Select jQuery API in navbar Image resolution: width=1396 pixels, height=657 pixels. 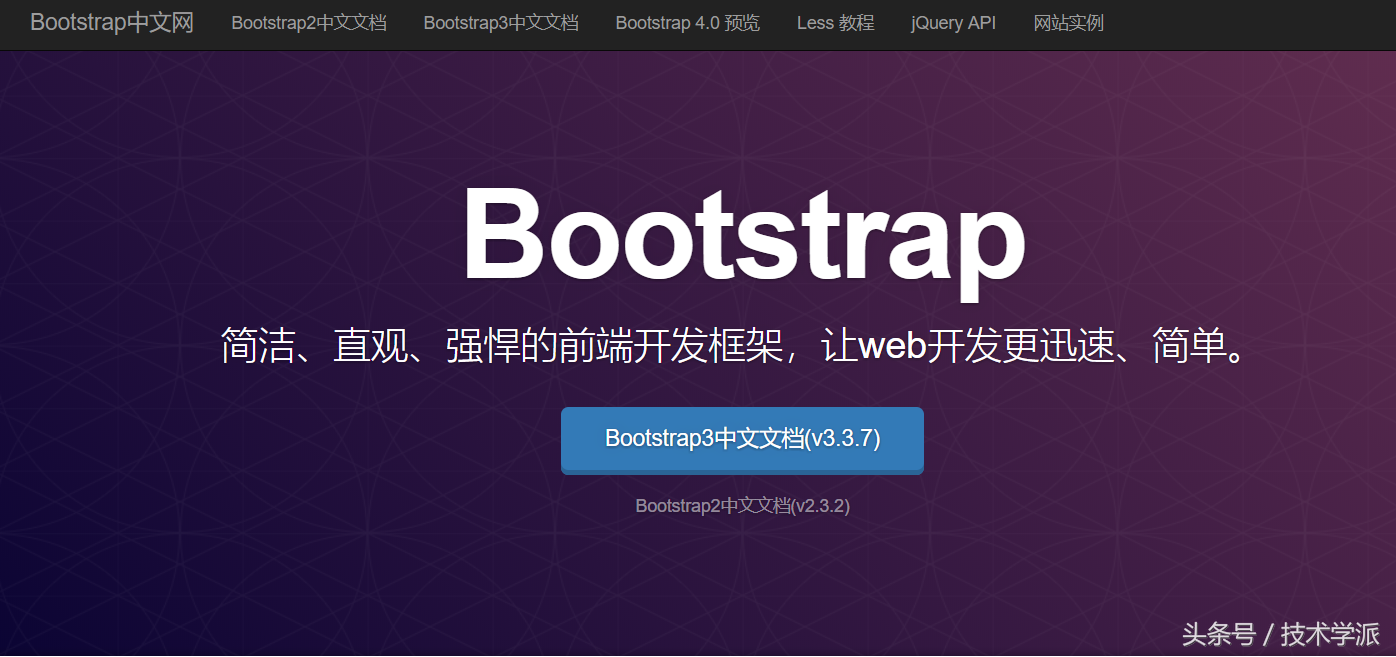pyautogui.click(x=954, y=23)
